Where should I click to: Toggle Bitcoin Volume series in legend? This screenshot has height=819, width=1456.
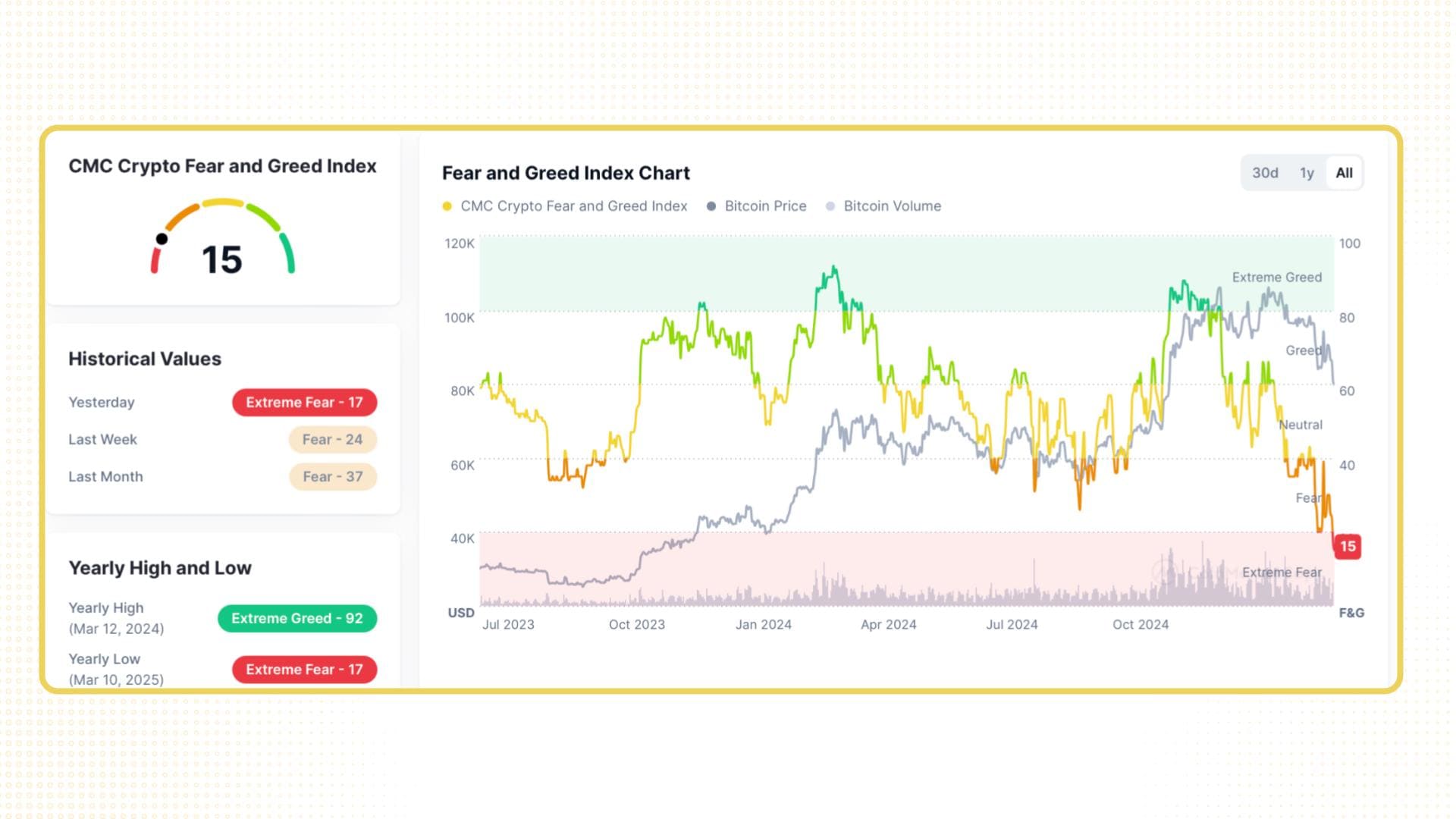tap(892, 206)
